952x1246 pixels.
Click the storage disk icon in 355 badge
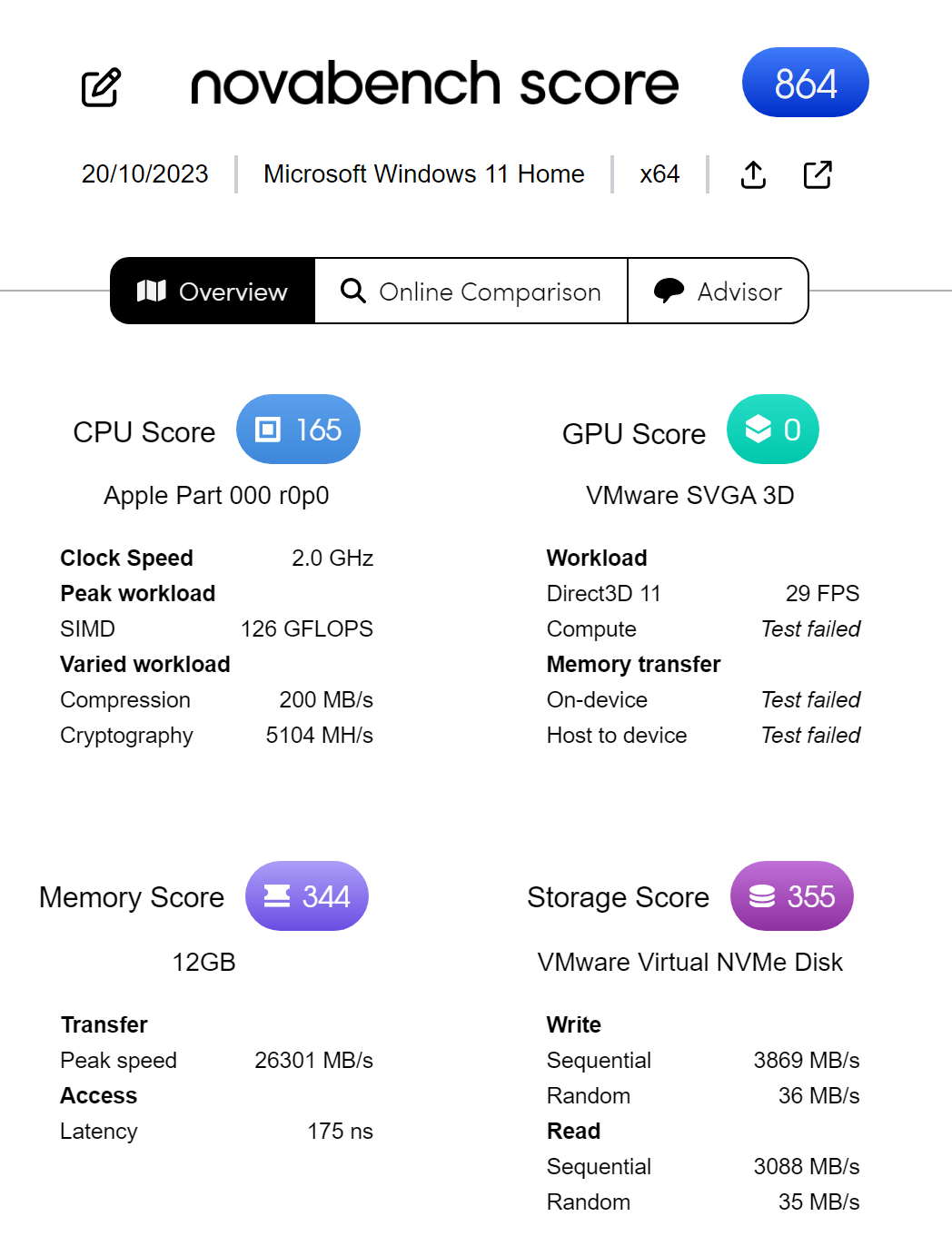click(762, 896)
